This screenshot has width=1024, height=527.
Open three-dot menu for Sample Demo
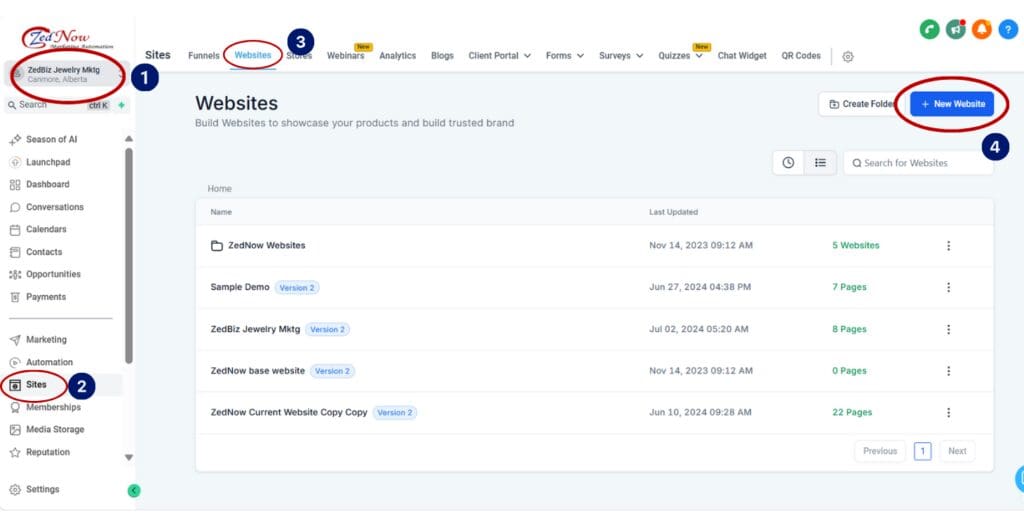point(948,287)
